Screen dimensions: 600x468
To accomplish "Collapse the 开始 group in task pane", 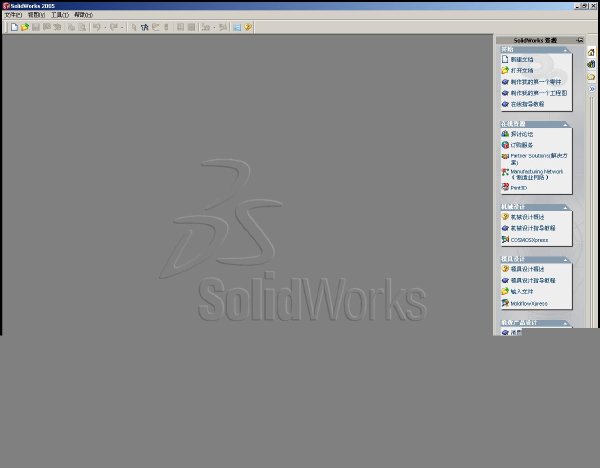I will (565, 50).
